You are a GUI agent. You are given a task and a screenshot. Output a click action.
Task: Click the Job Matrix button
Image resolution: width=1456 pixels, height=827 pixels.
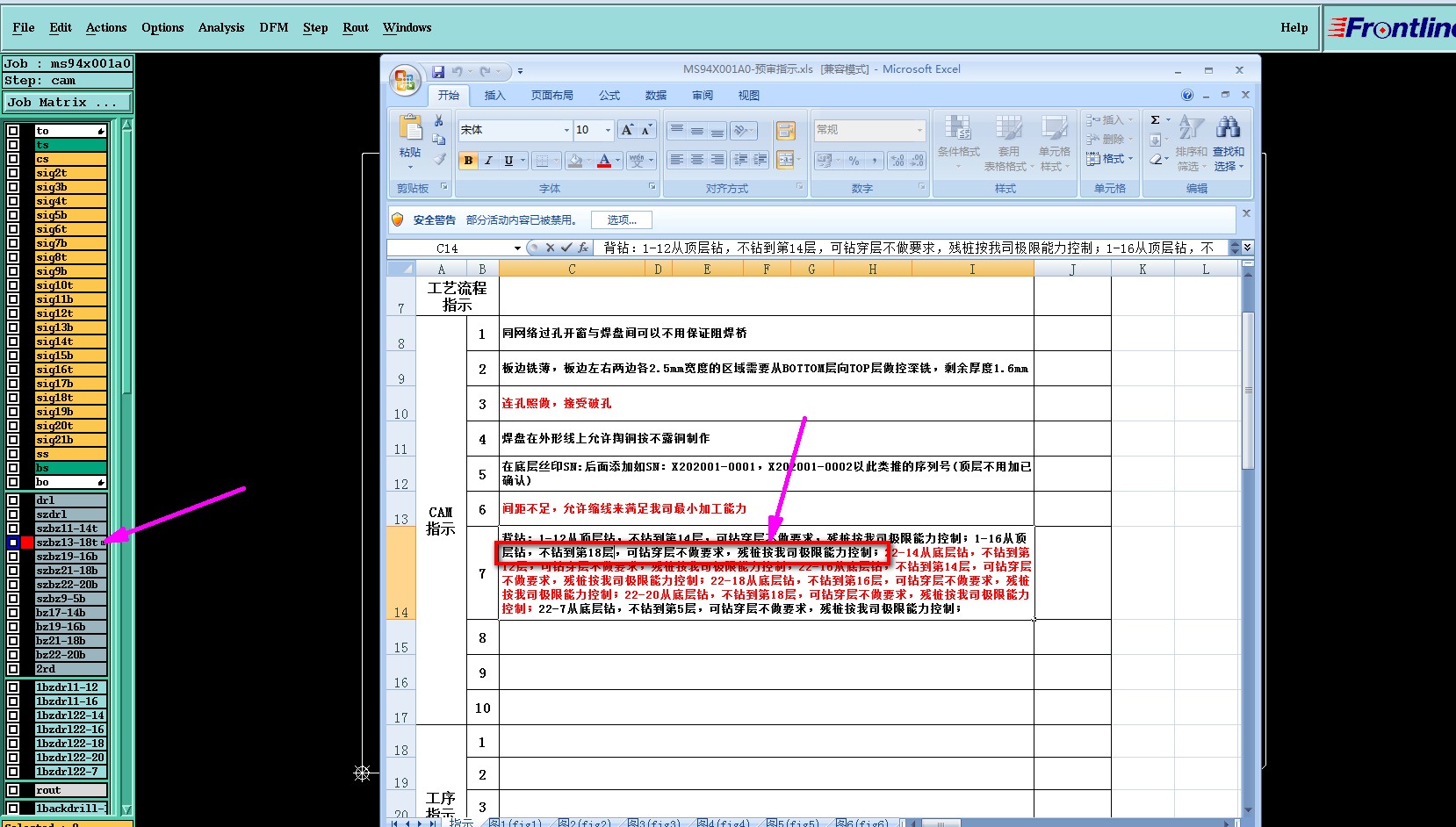(x=67, y=103)
